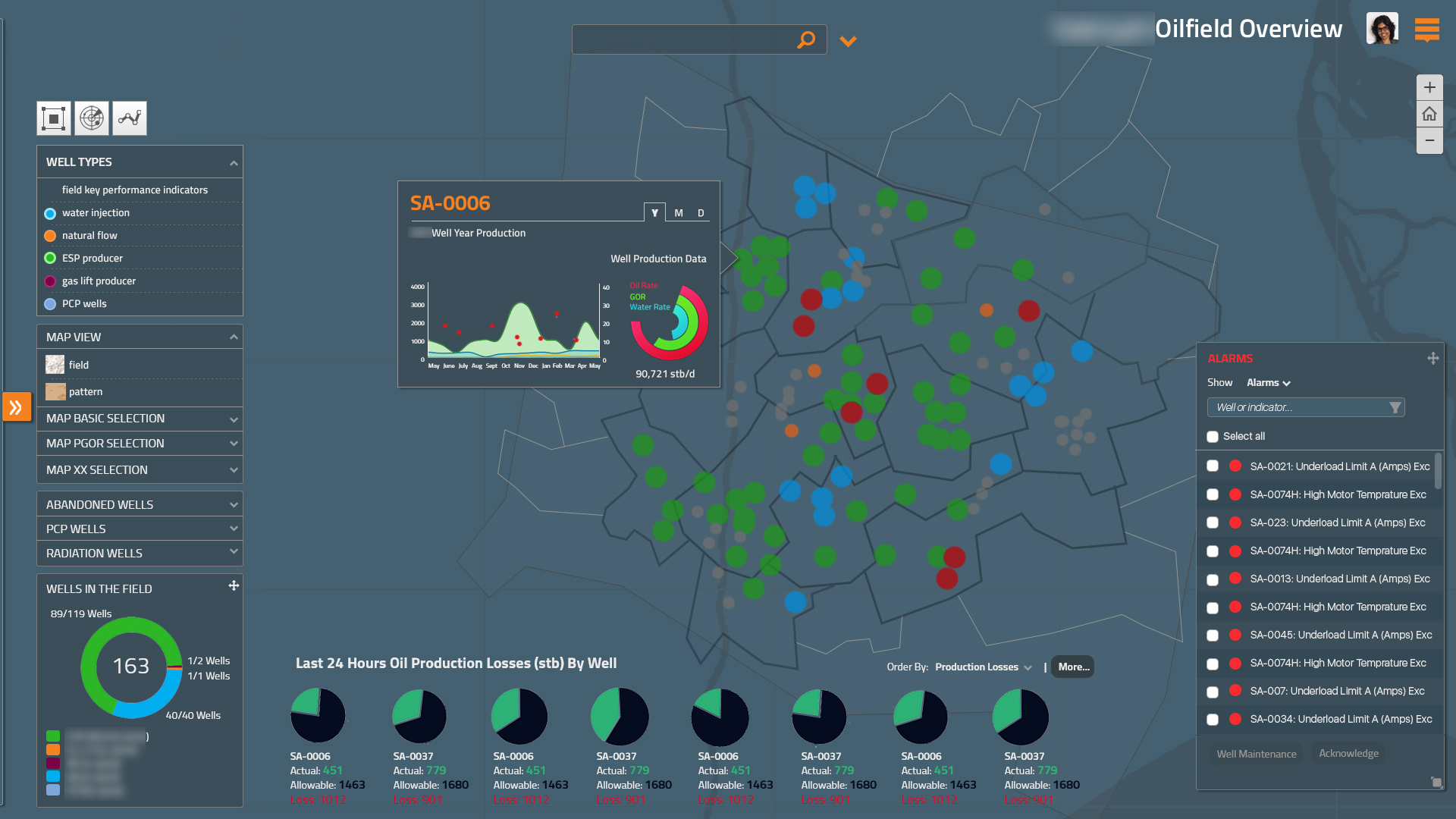1456x819 pixels.
Task: Open the Alarms show dropdown
Action: [x=1268, y=383]
